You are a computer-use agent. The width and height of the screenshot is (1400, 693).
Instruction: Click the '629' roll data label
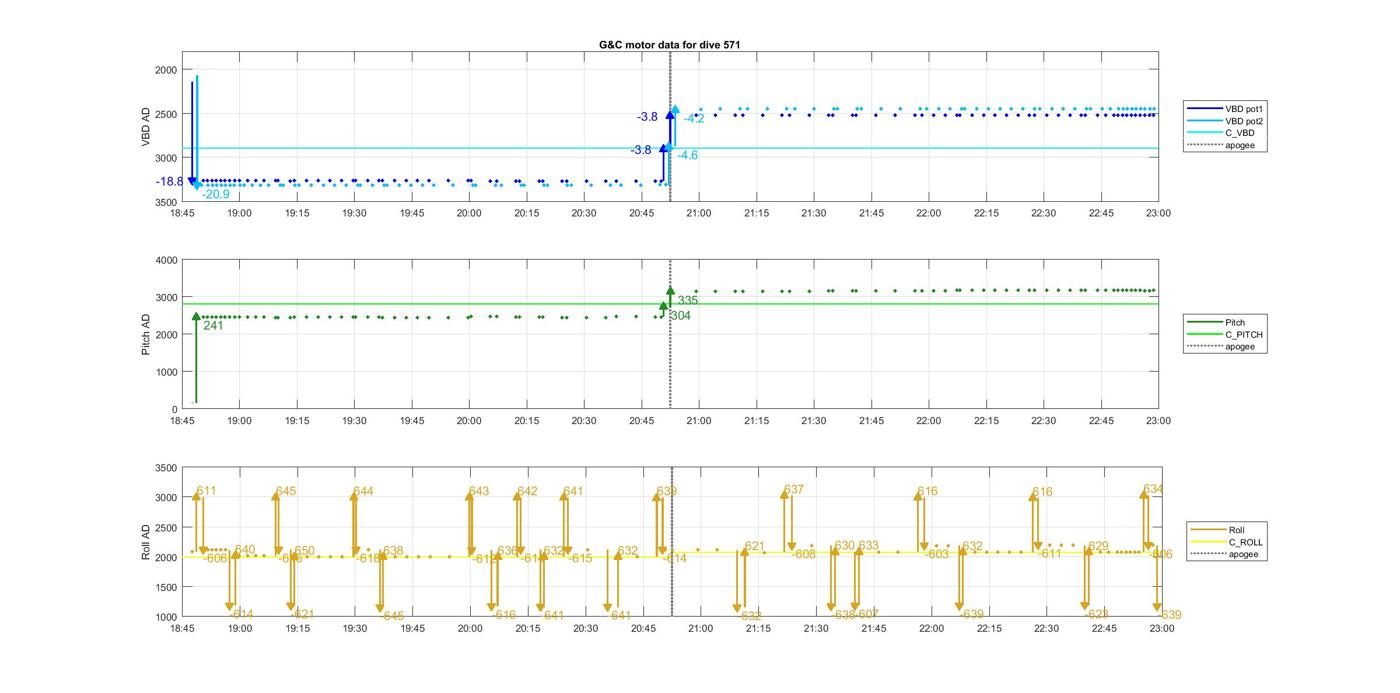(x=1099, y=546)
